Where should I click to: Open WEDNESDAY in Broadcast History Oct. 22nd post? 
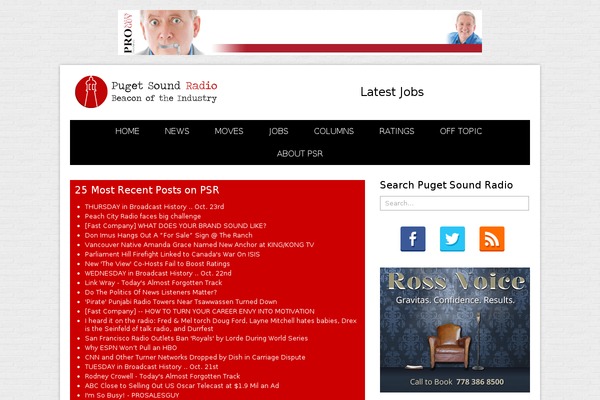(x=158, y=273)
